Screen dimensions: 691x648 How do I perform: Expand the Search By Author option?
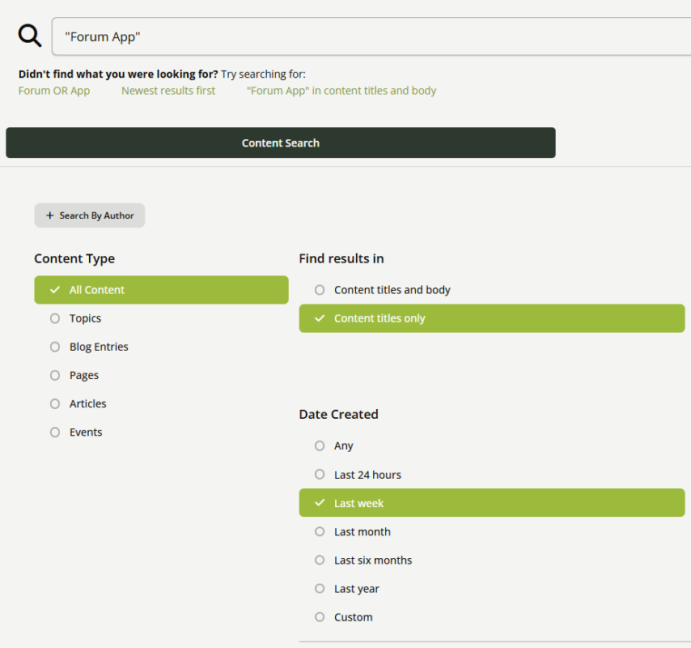point(90,215)
